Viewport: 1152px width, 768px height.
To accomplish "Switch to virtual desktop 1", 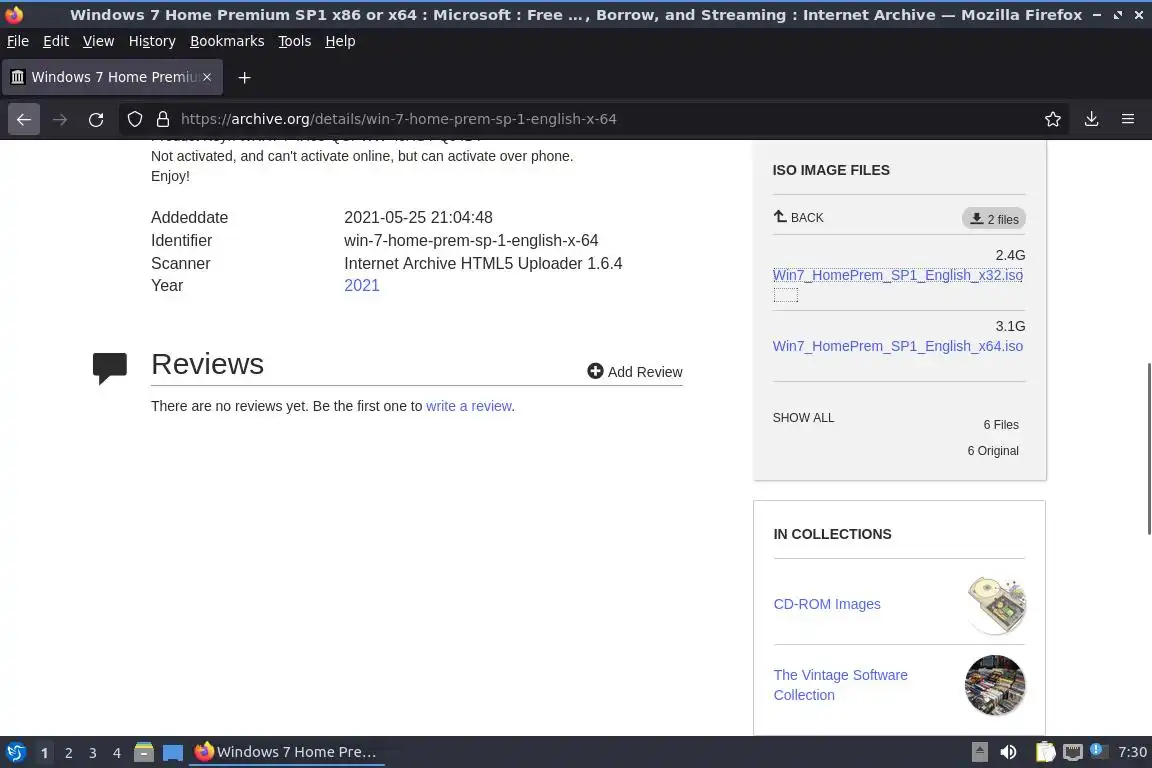I will tap(45, 753).
